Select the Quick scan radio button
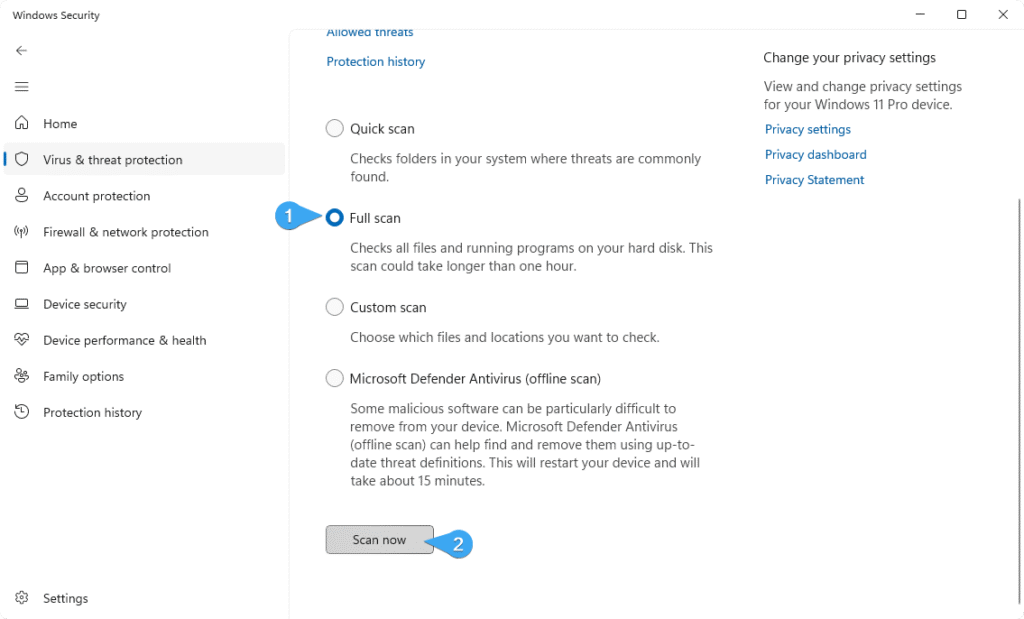This screenshot has height=619, width=1024. coord(334,128)
